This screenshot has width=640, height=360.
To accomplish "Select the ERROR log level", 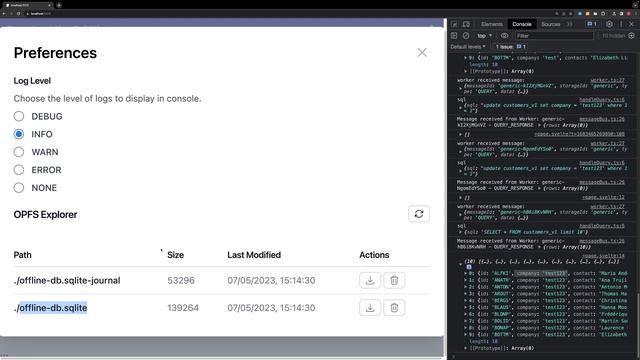I will pos(19,170).
